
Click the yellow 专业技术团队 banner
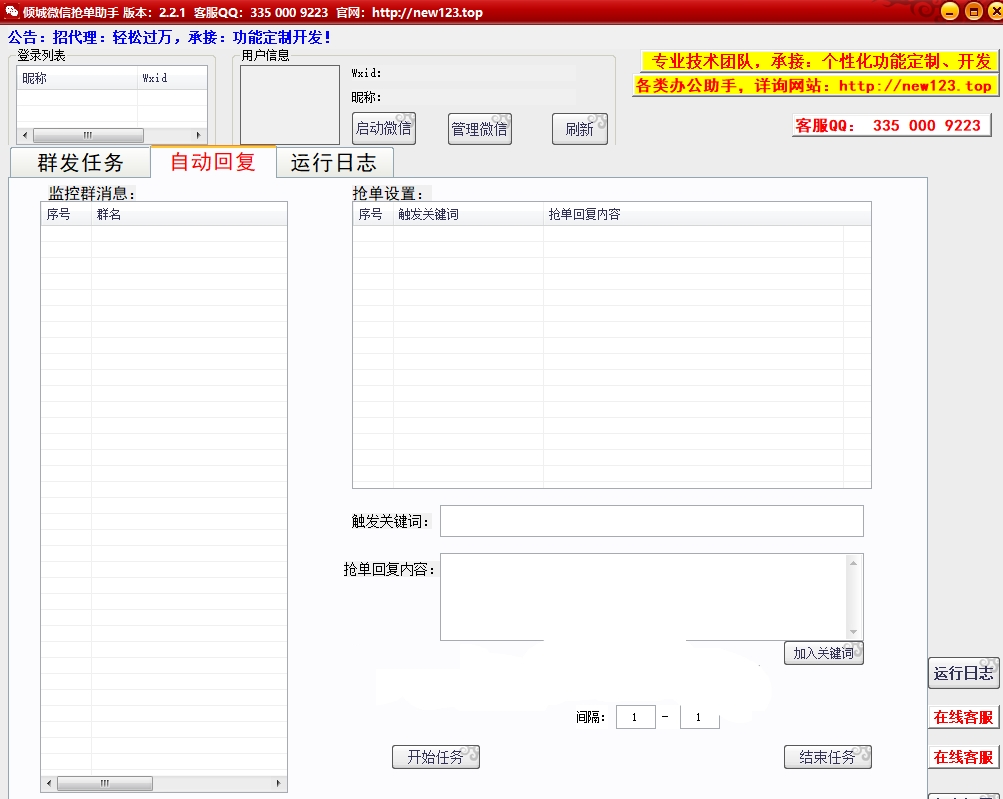click(820, 61)
